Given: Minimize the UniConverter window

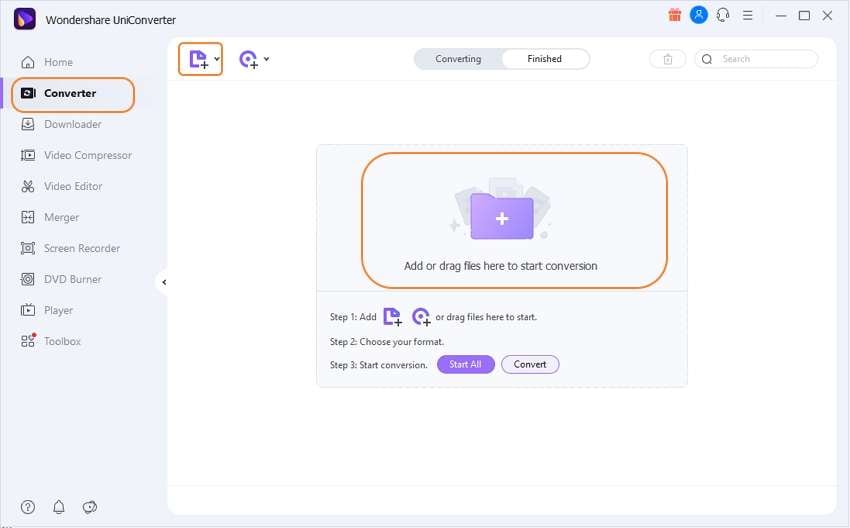Looking at the screenshot, I should tap(781, 16).
